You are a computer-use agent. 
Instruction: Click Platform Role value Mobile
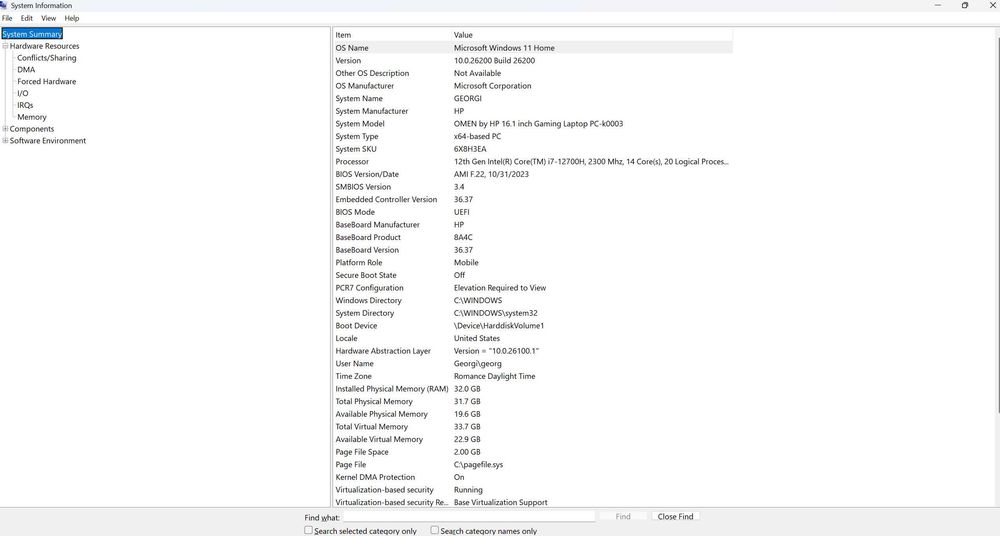[466, 263]
